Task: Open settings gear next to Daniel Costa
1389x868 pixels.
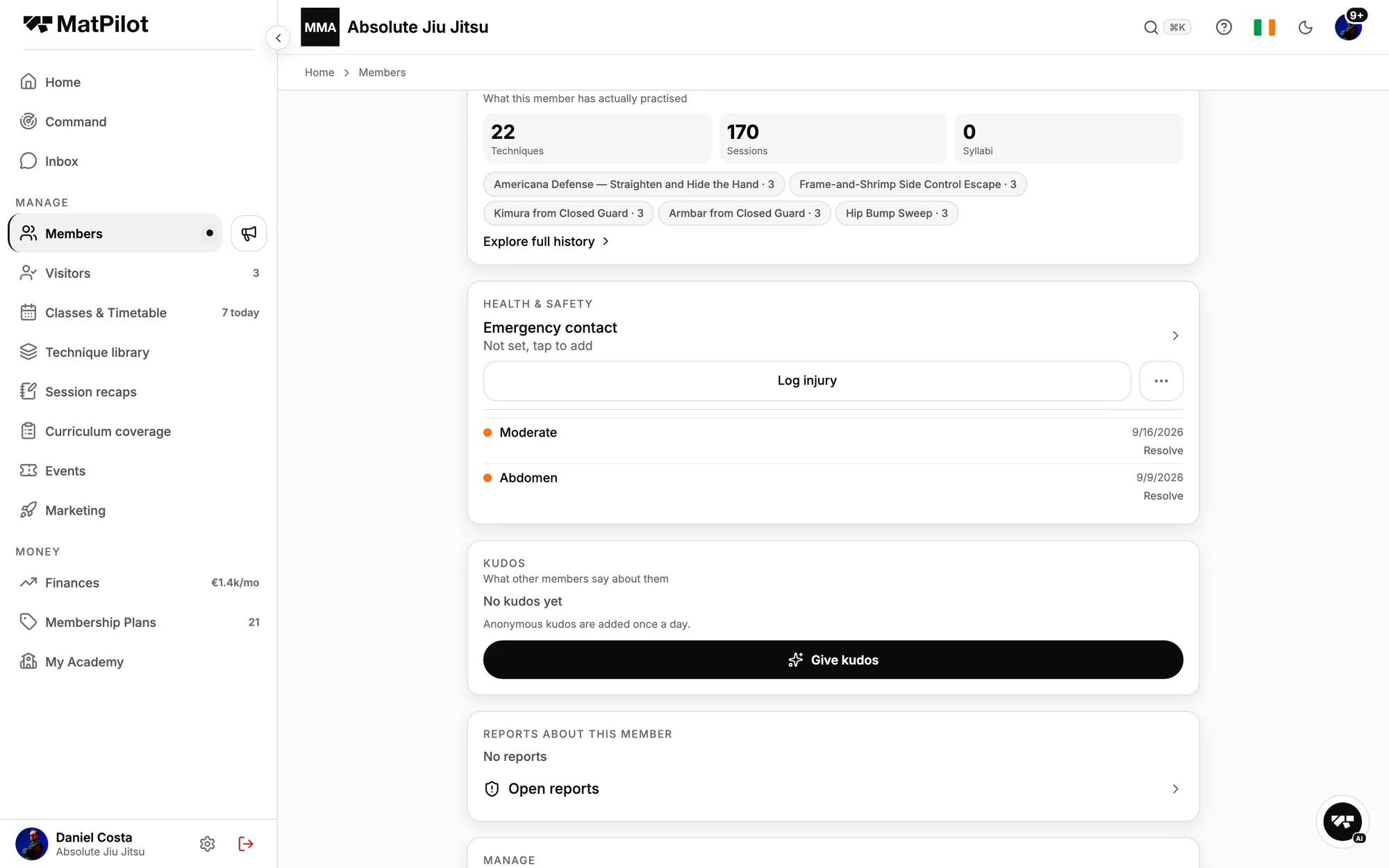Action: (x=207, y=844)
